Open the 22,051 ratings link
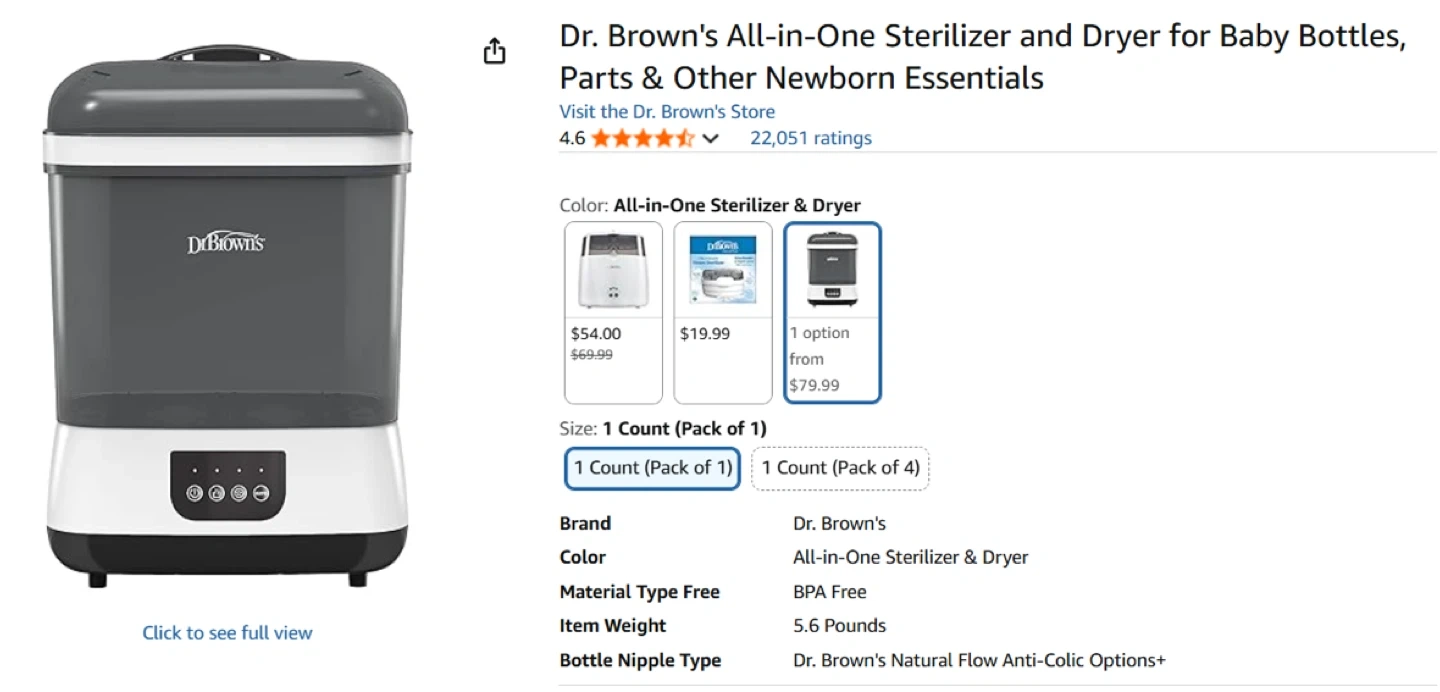The image size is (1440, 692). tap(811, 138)
